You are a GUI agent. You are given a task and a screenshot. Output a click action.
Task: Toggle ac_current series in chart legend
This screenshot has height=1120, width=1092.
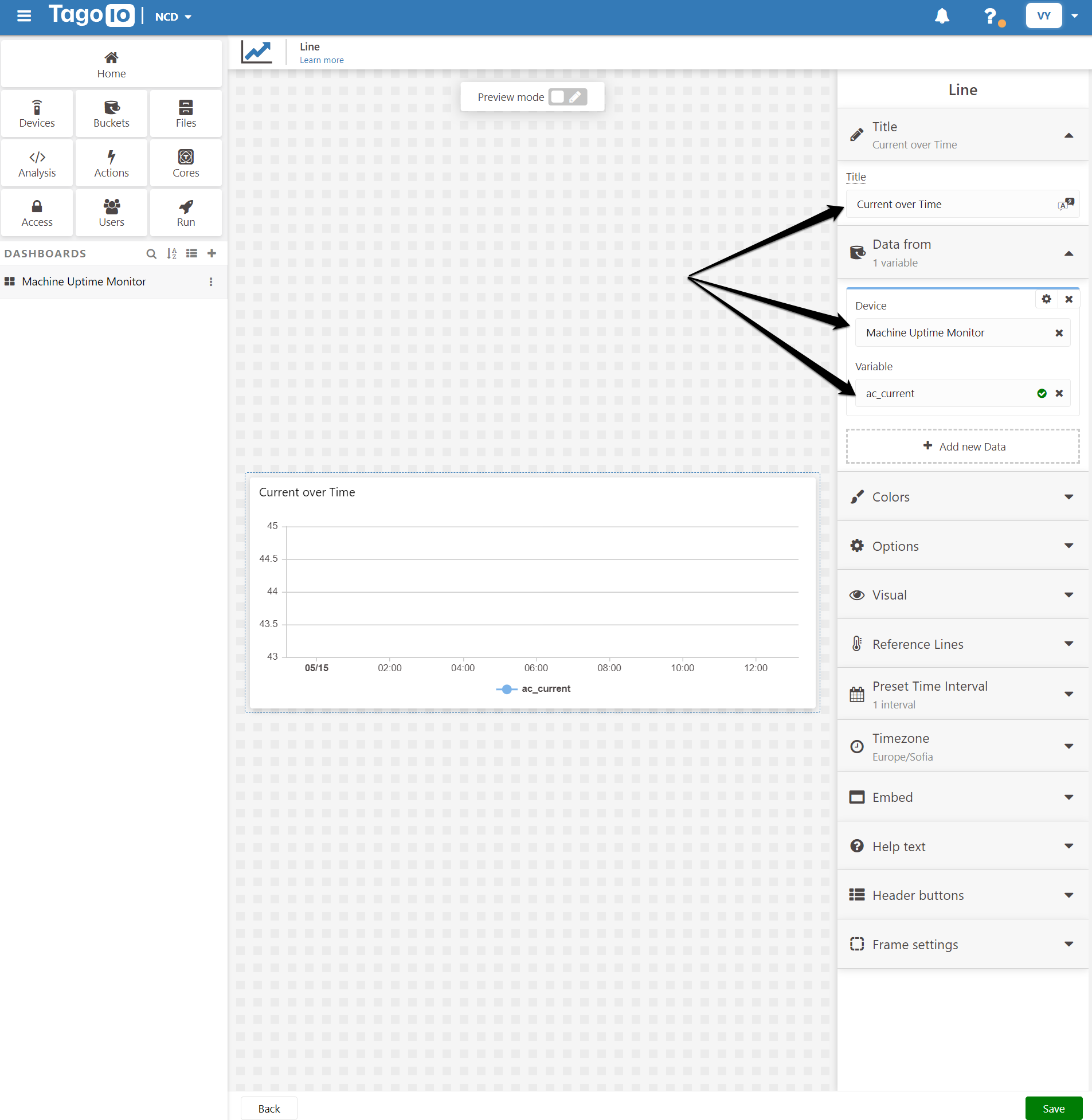point(533,688)
